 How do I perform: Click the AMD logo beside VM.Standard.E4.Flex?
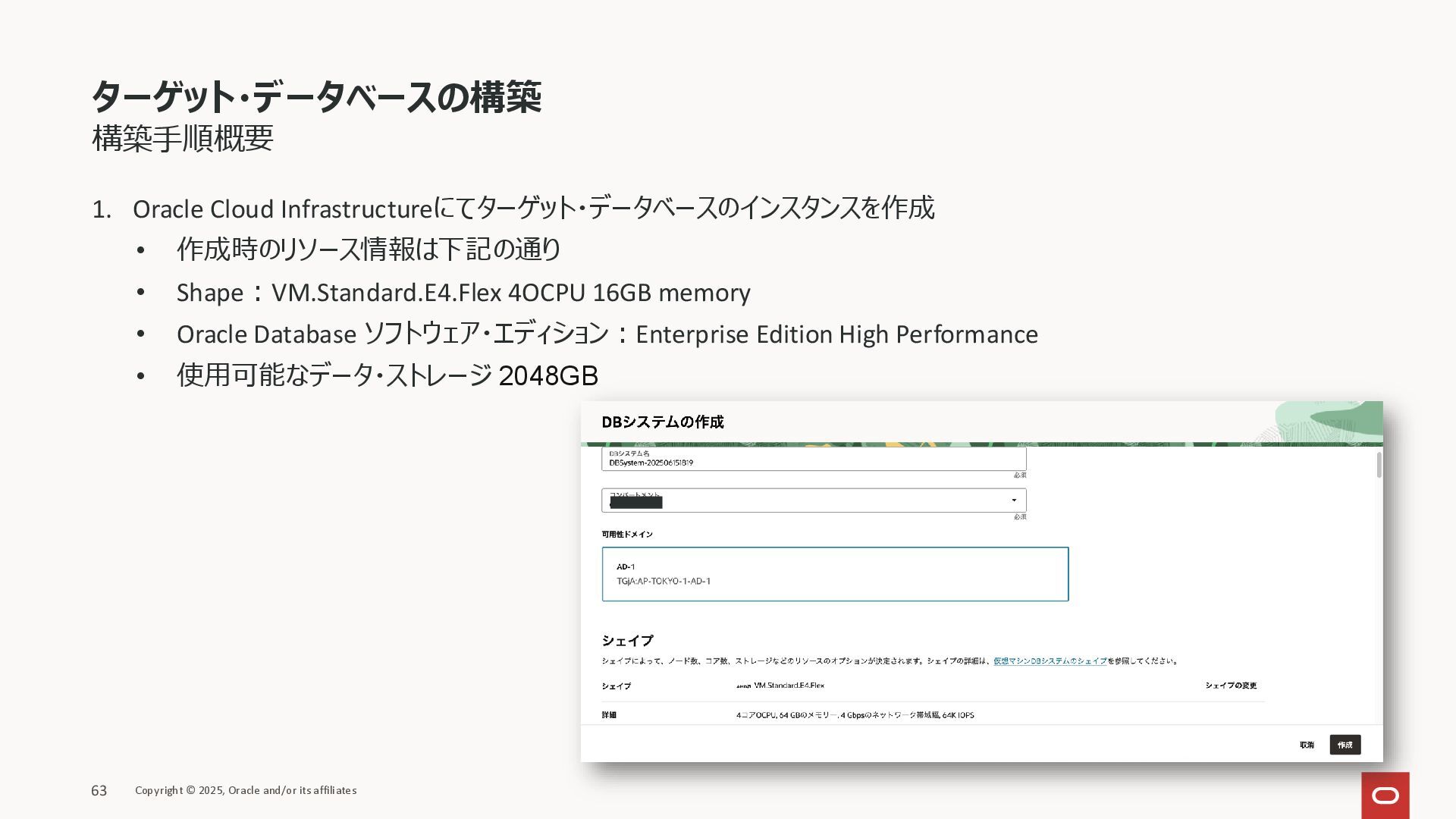(x=743, y=686)
